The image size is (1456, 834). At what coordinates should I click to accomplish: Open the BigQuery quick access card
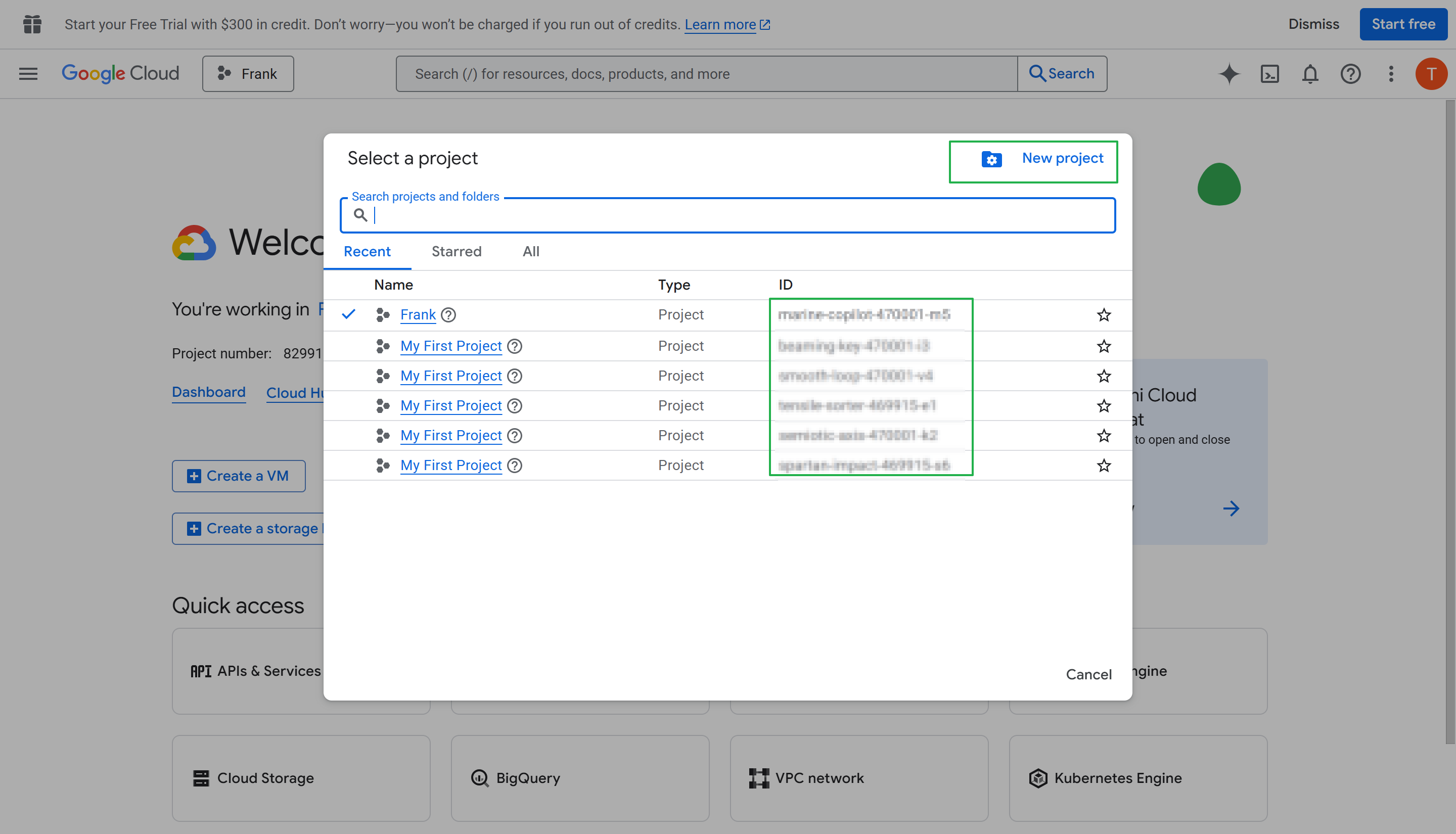[x=580, y=778]
